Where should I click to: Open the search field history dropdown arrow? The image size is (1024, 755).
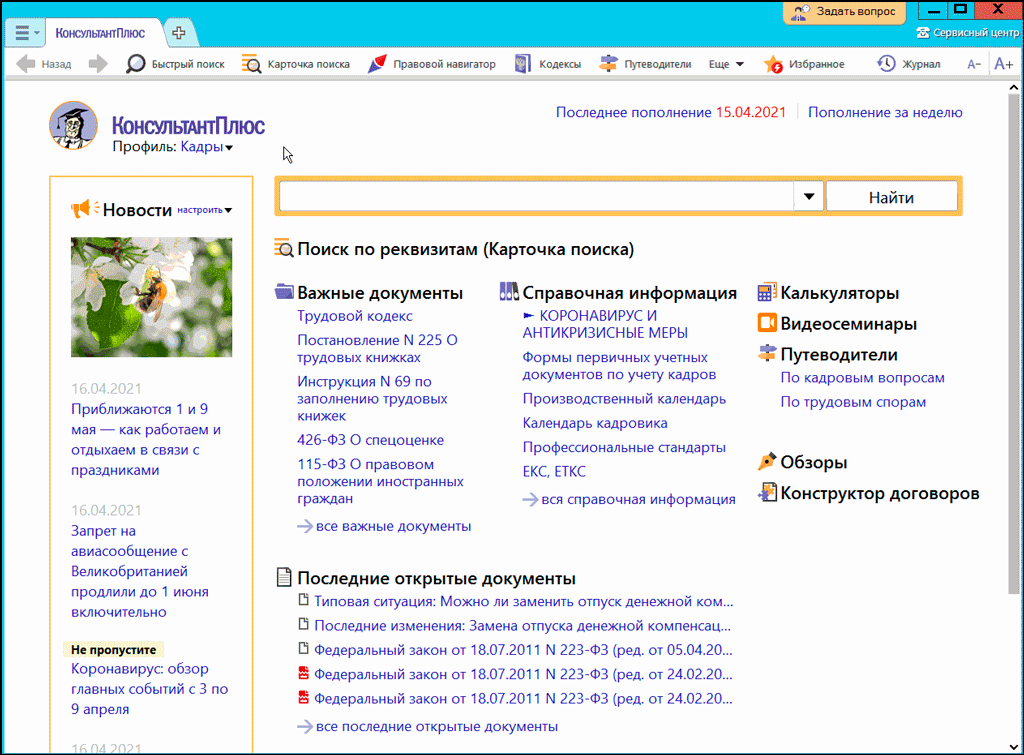808,197
